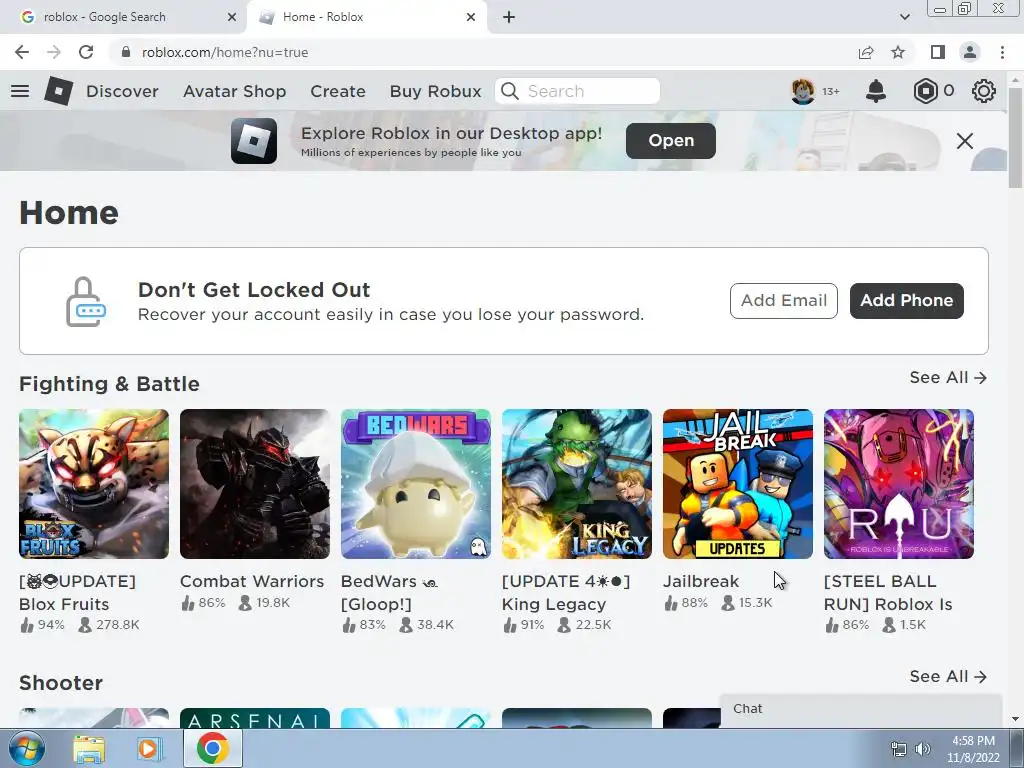The height and width of the screenshot is (768, 1024).
Task: Open the BedWars game thumbnail
Action: point(416,484)
